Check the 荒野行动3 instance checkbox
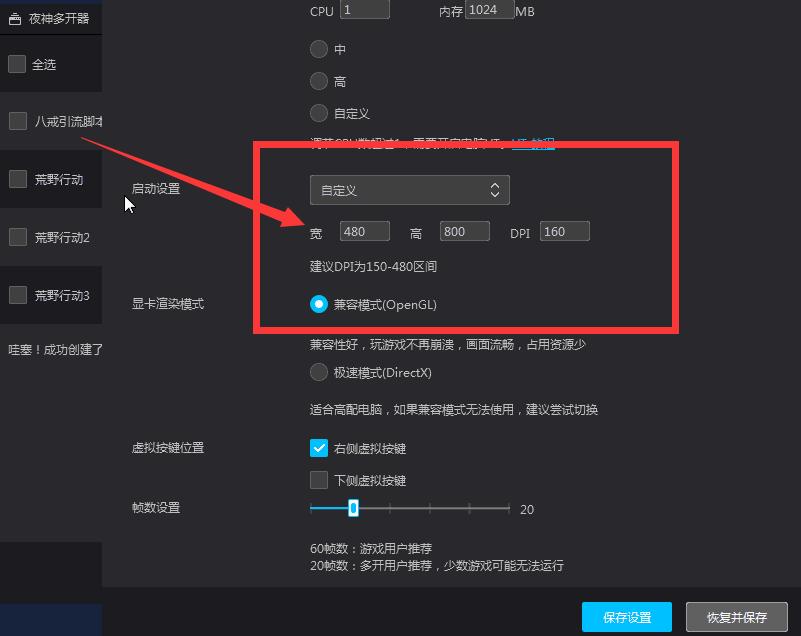The width and height of the screenshot is (801, 636). click(x=16, y=294)
